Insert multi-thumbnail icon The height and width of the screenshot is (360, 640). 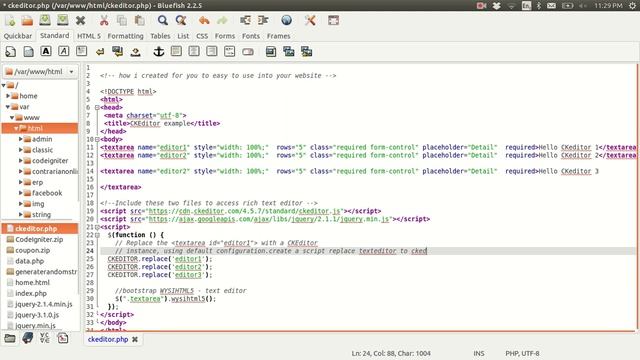pos(307,51)
